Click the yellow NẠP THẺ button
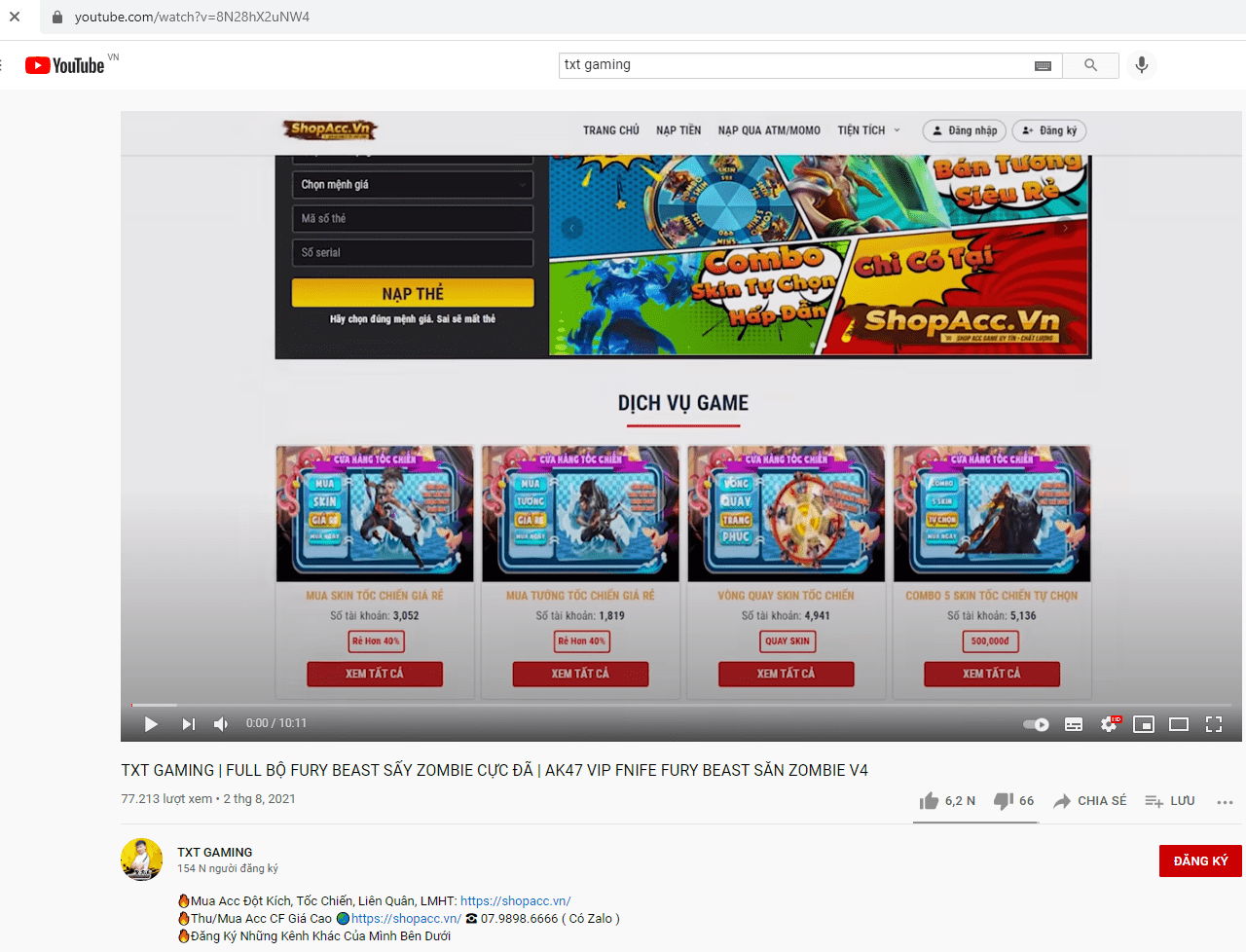 [x=413, y=293]
